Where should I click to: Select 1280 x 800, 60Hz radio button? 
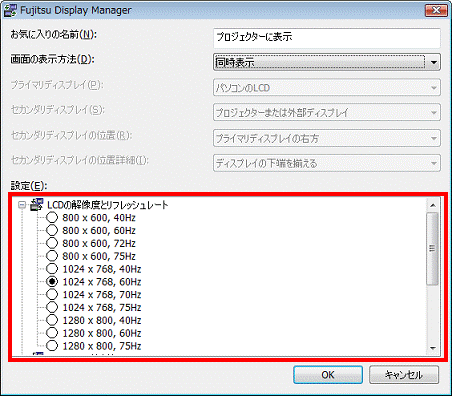[x=52, y=333]
